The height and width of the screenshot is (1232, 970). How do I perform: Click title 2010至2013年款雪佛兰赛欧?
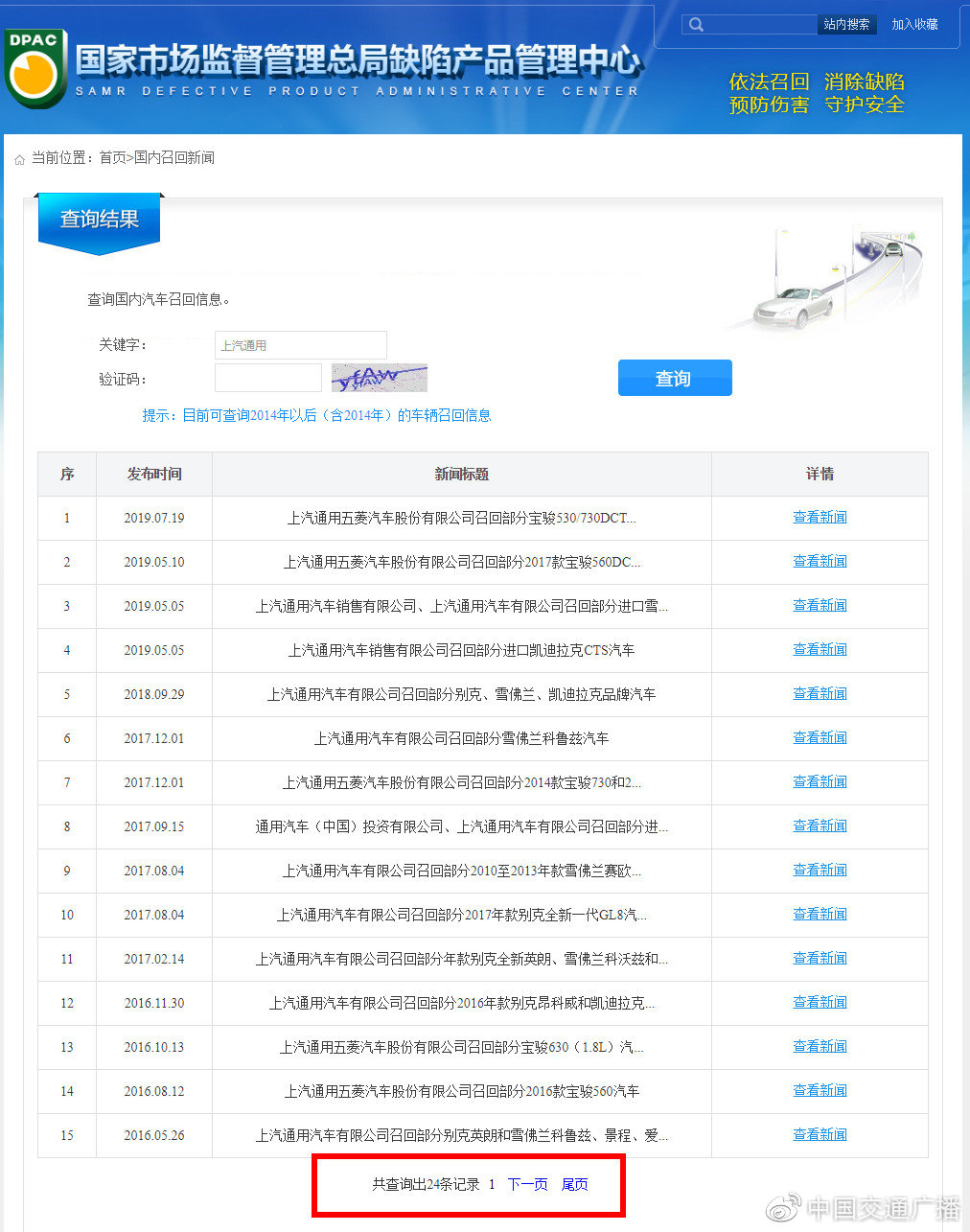(x=461, y=871)
